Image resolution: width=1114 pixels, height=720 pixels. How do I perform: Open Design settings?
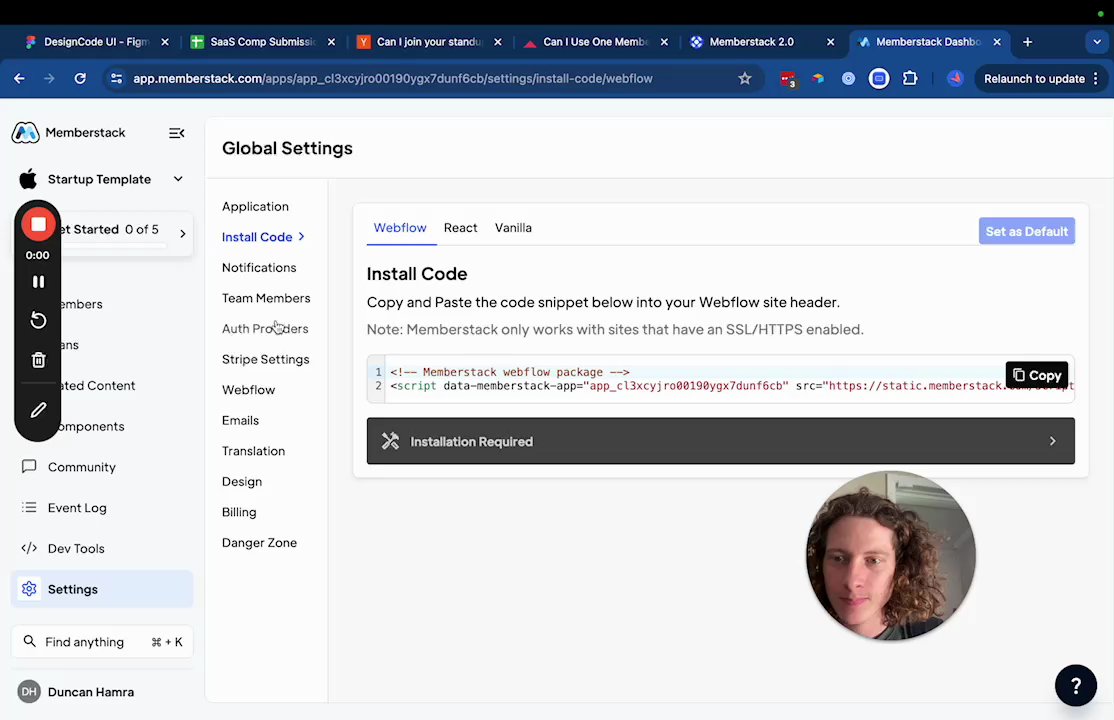click(242, 481)
